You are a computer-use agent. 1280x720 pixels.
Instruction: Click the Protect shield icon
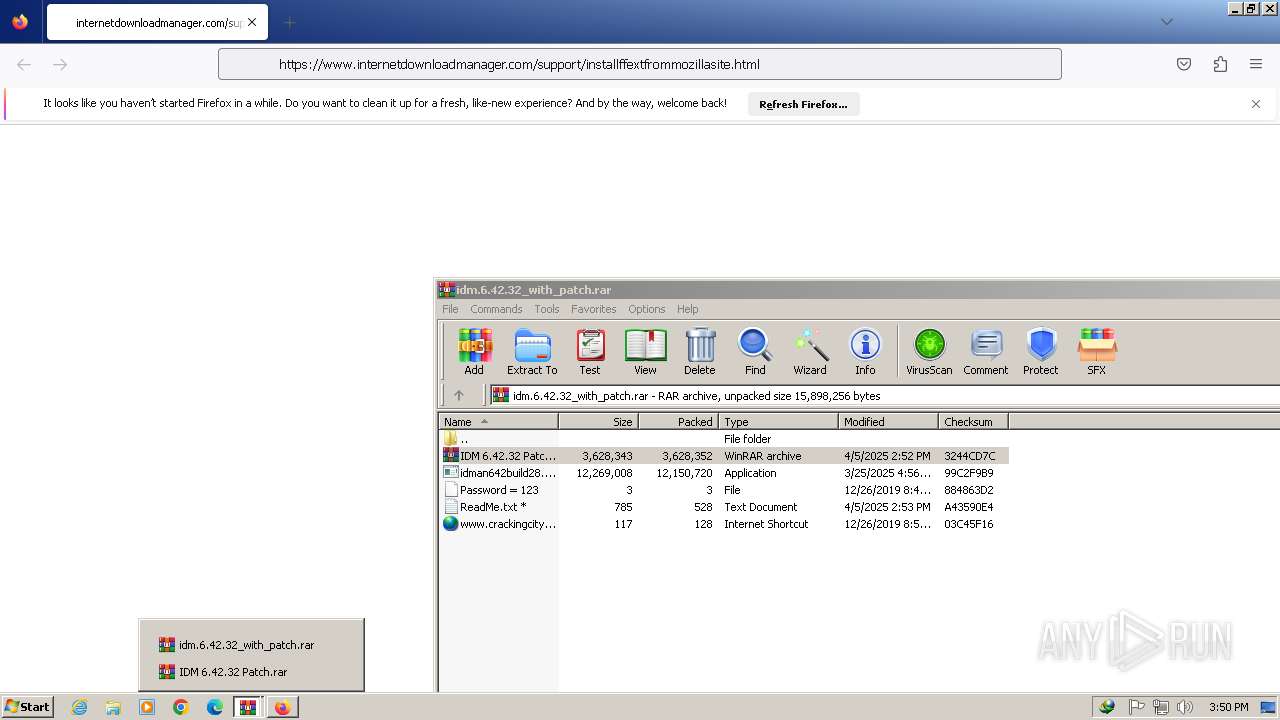1041,352
